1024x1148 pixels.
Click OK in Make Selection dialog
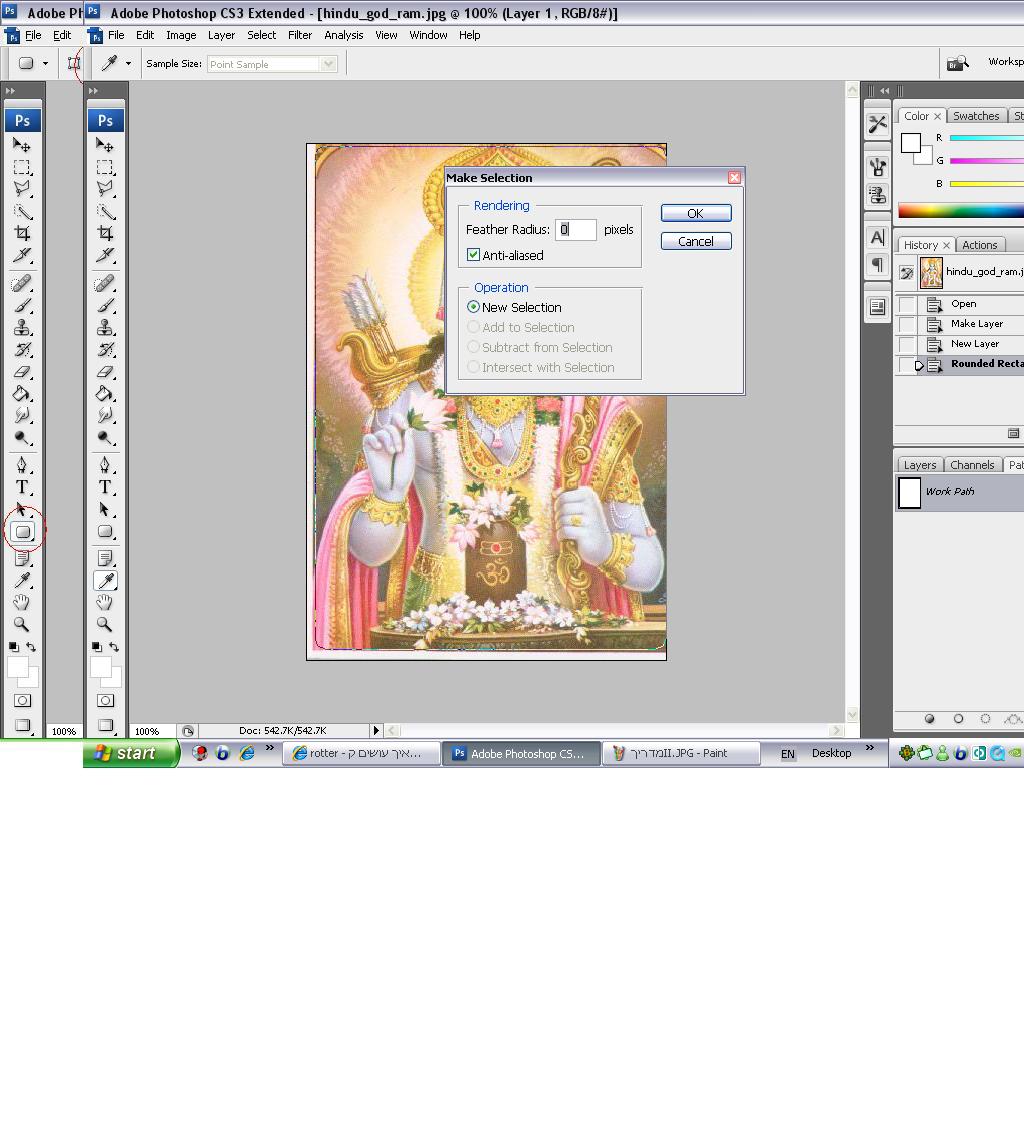(x=695, y=213)
